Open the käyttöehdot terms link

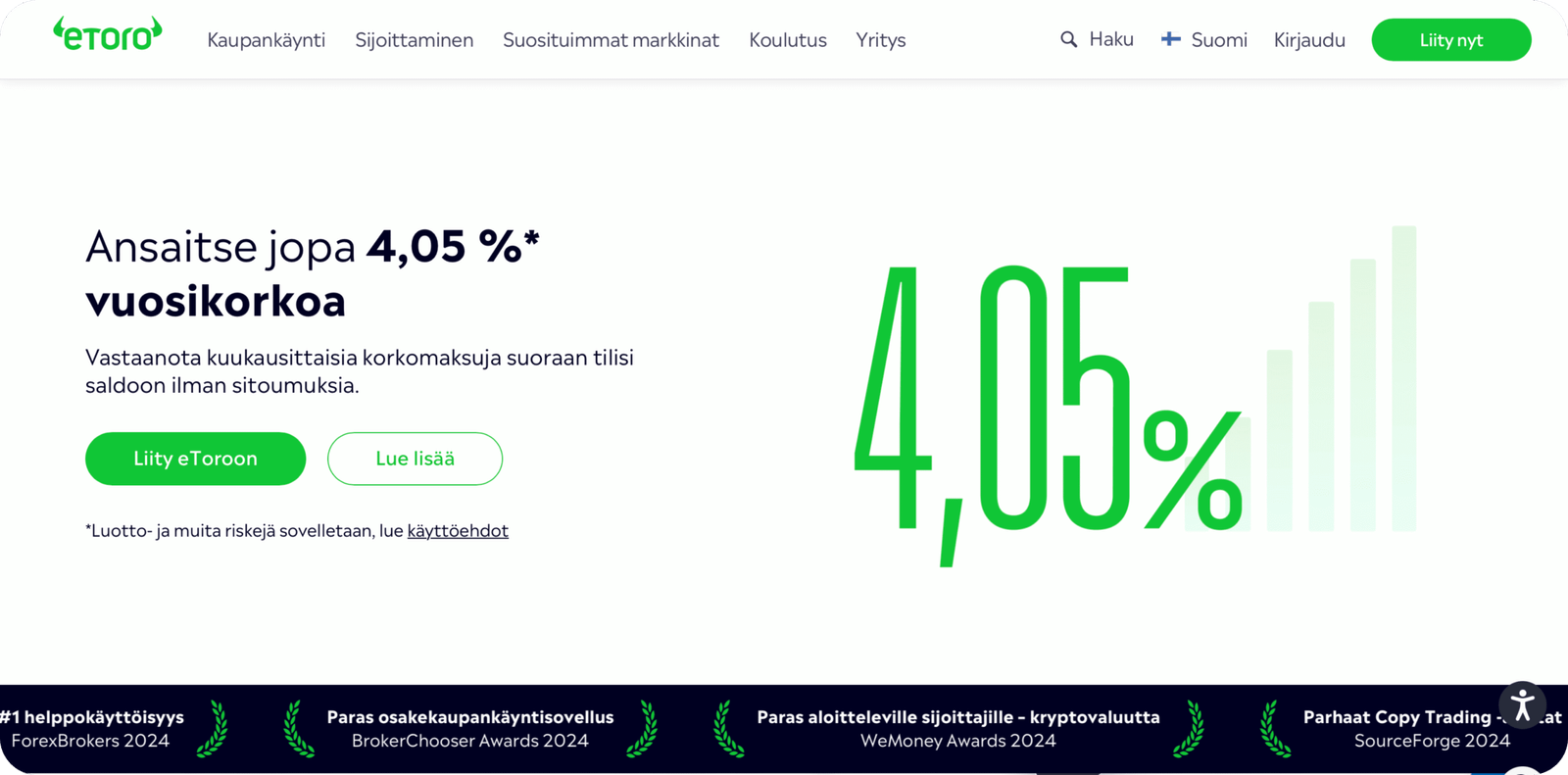(x=458, y=531)
